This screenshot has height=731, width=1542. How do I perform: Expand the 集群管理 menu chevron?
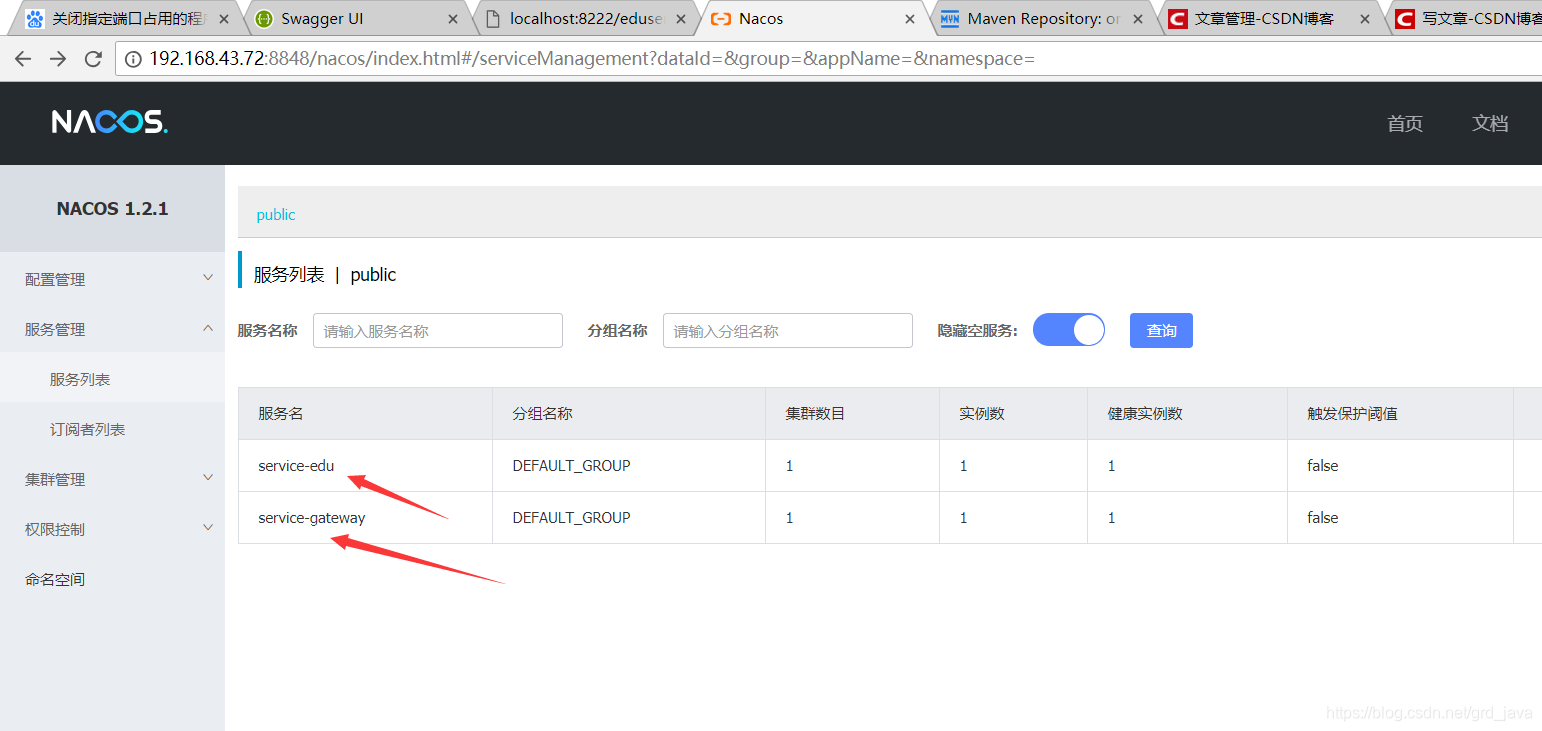click(208, 478)
